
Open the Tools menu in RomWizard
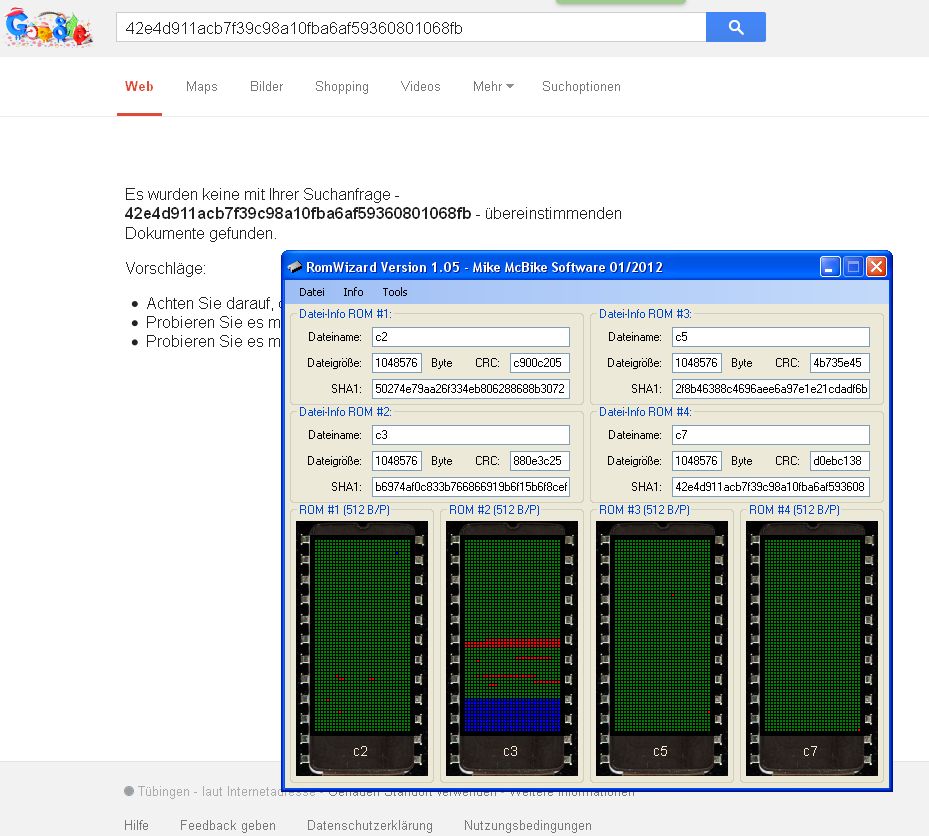pos(395,292)
